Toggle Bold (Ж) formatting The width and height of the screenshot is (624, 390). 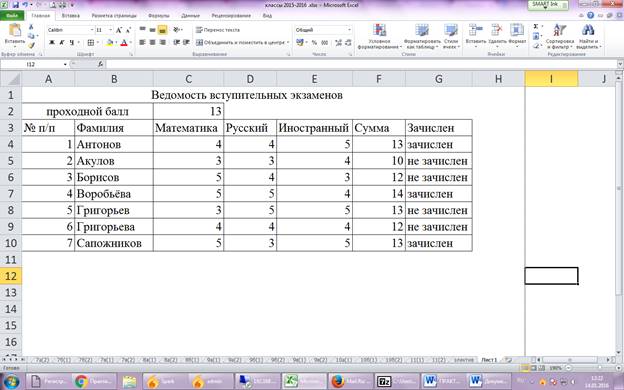(52, 42)
